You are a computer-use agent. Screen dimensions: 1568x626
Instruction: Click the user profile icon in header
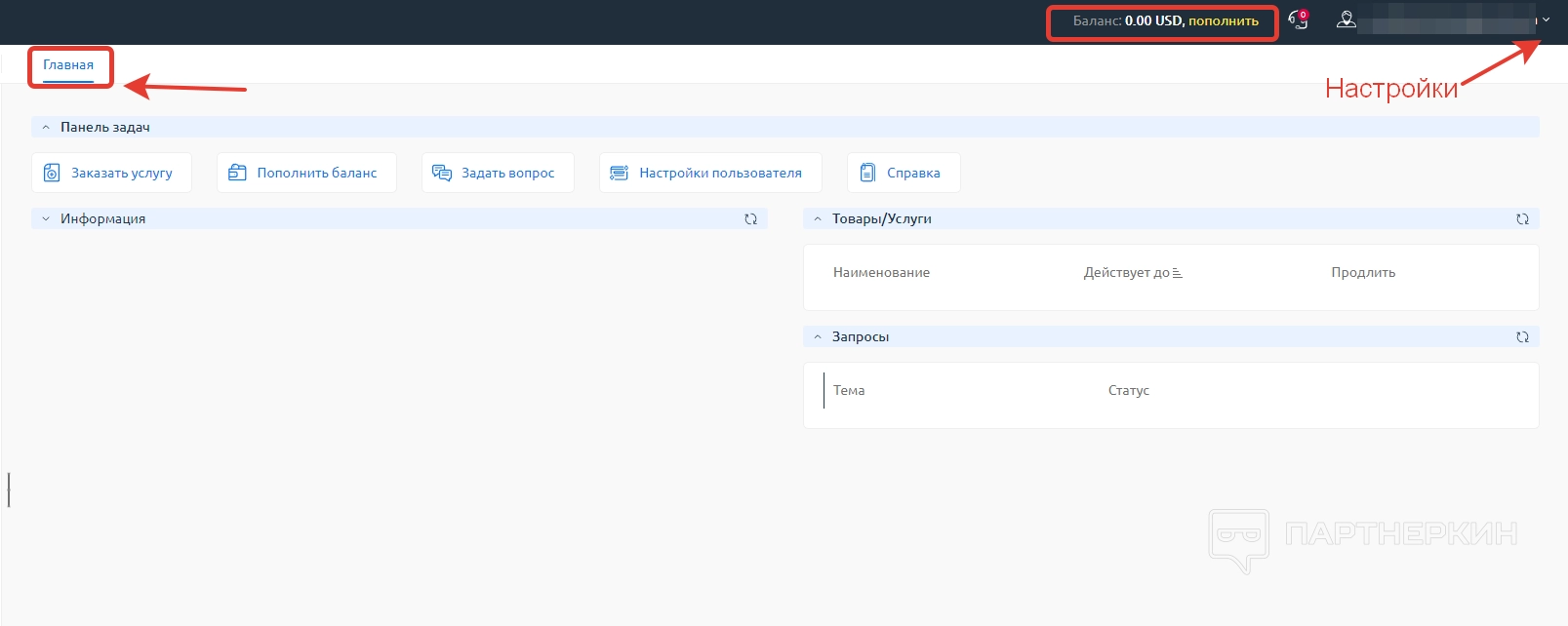click(x=1346, y=20)
